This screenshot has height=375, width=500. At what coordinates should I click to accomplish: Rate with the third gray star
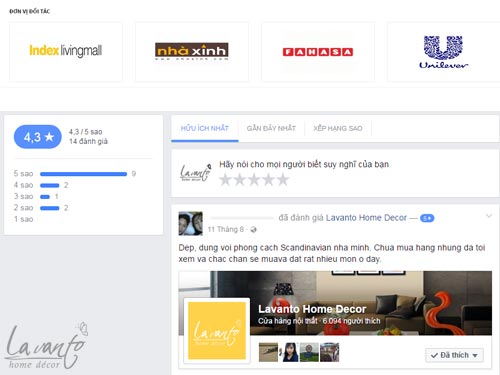pos(254,179)
